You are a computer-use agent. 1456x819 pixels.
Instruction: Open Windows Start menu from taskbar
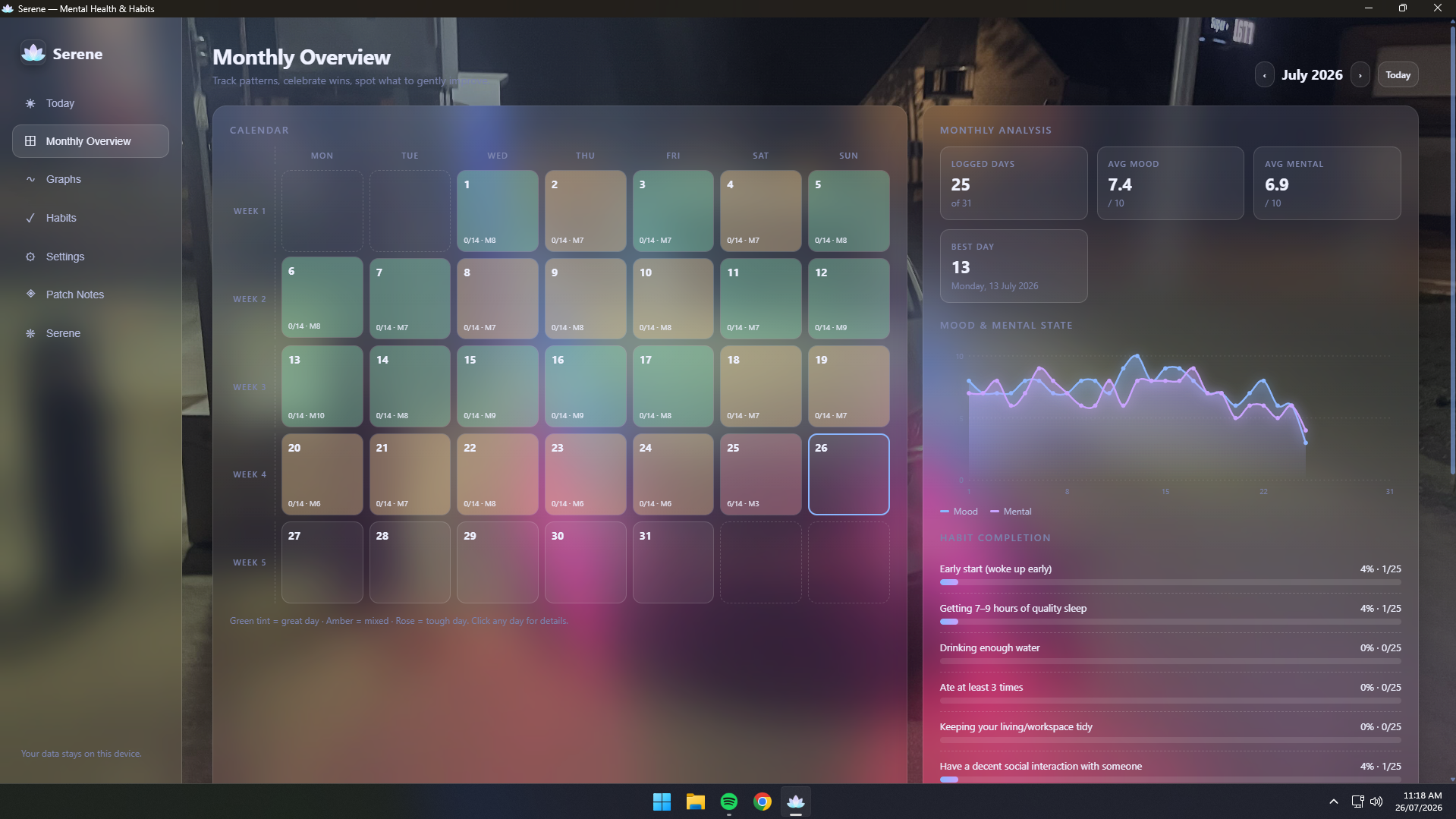click(662, 802)
